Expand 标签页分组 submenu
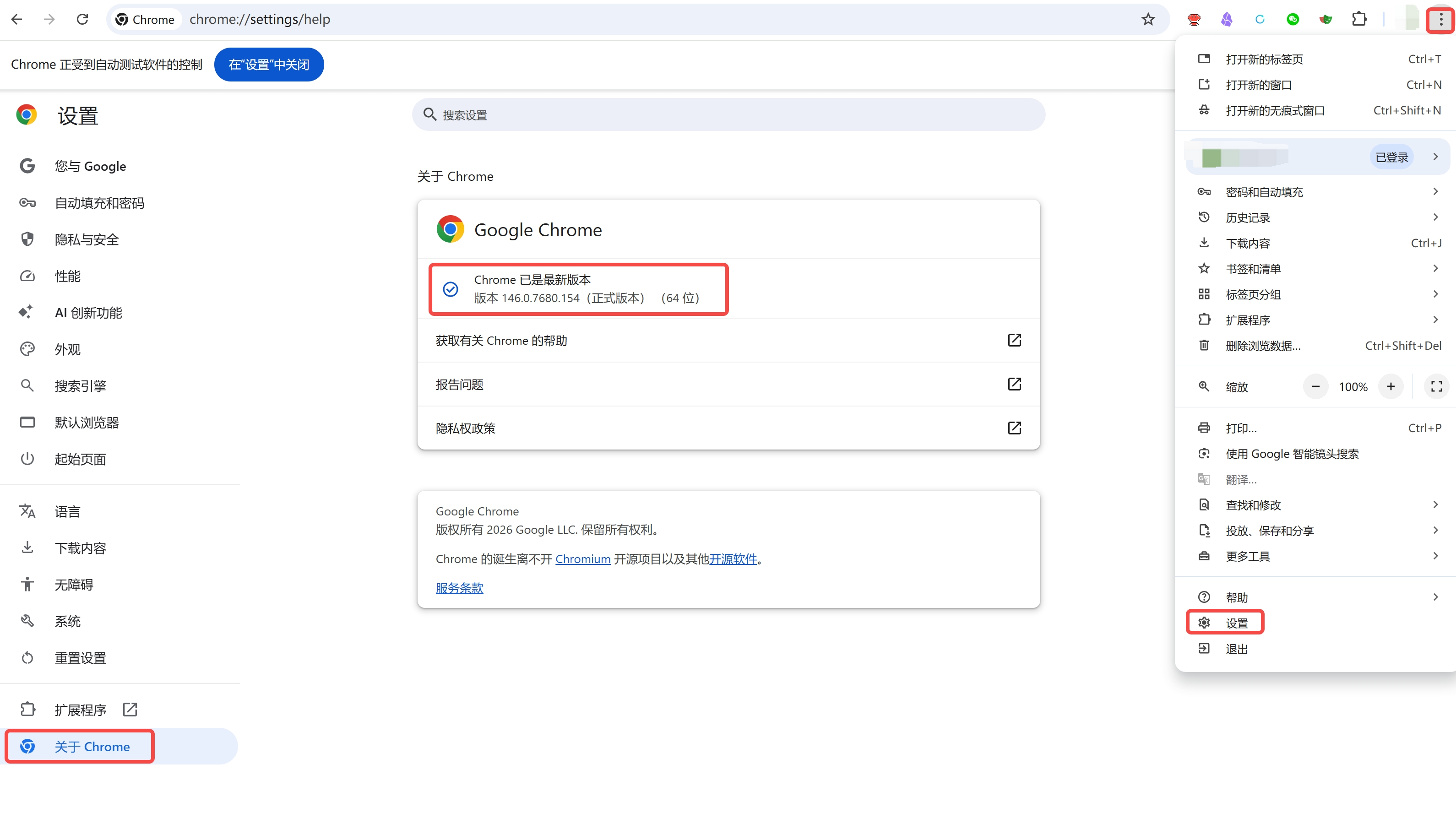 click(x=1315, y=294)
